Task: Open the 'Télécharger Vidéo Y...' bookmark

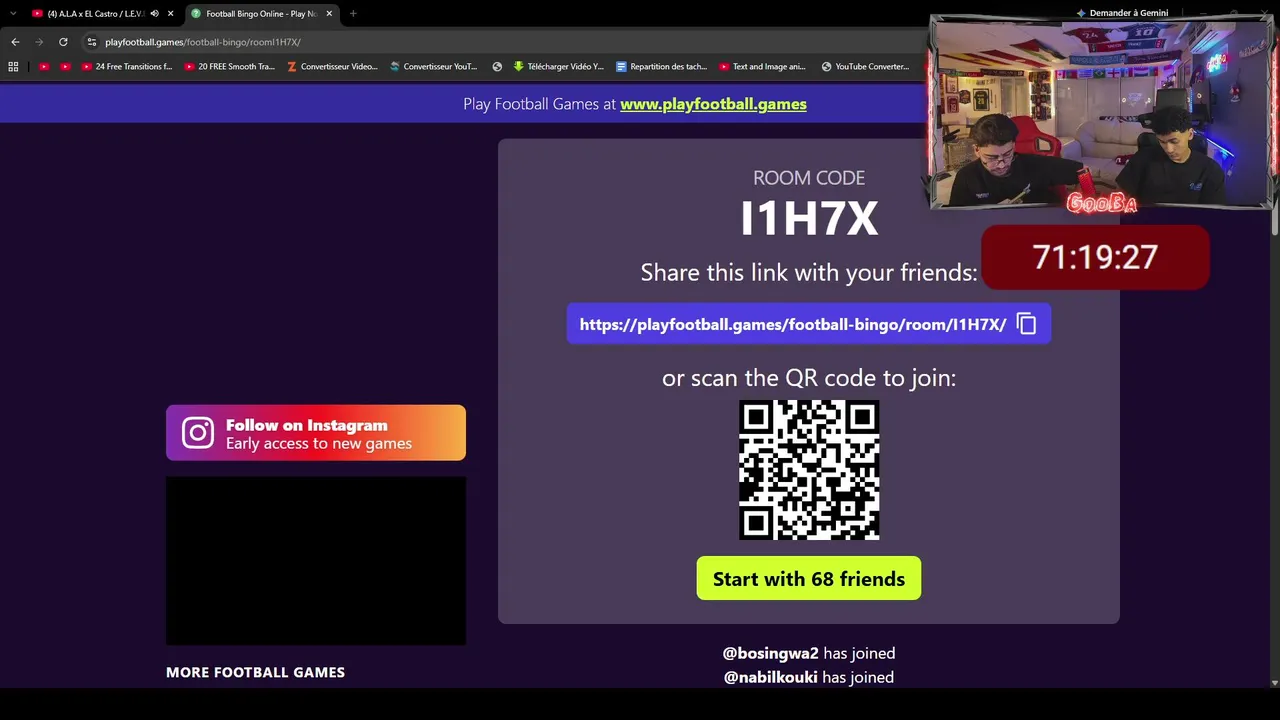Action: coord(559,67)
